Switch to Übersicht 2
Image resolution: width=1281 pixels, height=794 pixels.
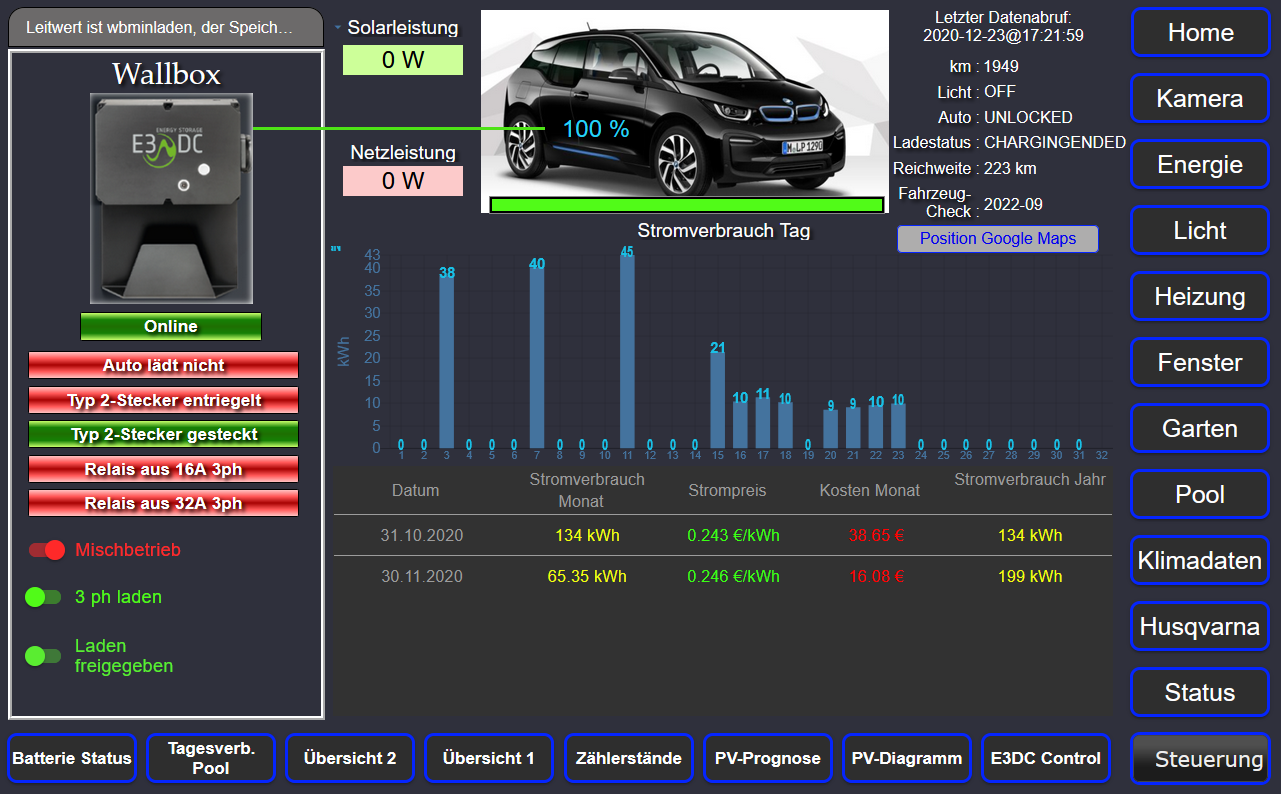coord(350,758)
